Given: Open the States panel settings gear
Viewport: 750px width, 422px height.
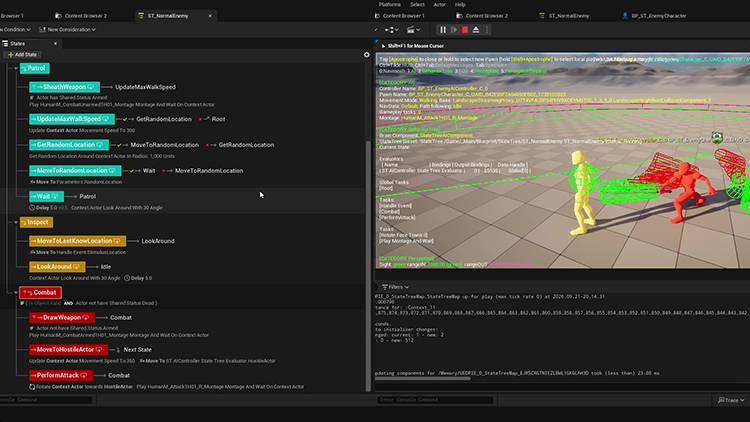Looking at the screenshot, I should pyautogui.click(x=367, y=55).
